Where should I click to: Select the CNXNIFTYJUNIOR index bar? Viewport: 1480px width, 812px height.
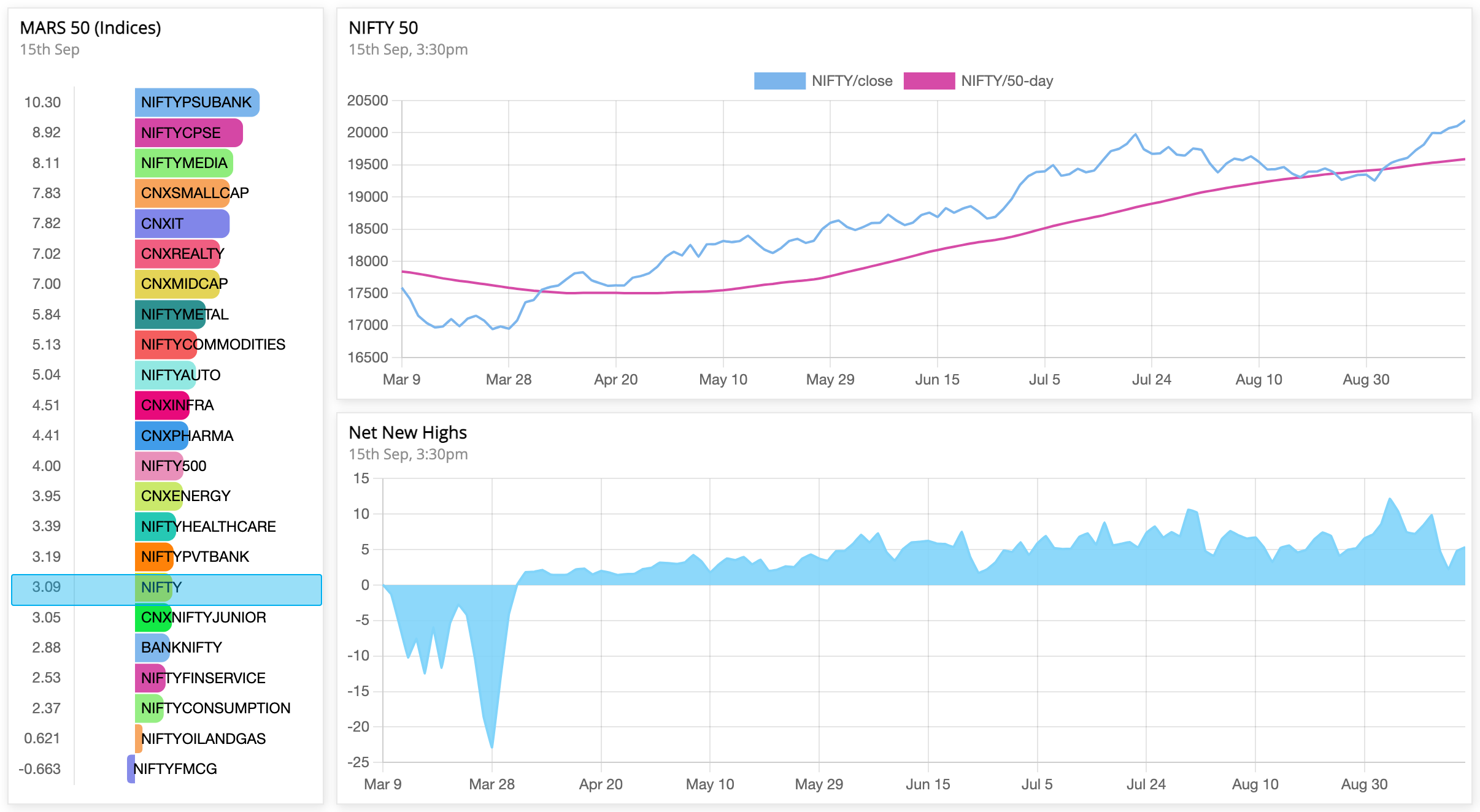coord(153,618)
